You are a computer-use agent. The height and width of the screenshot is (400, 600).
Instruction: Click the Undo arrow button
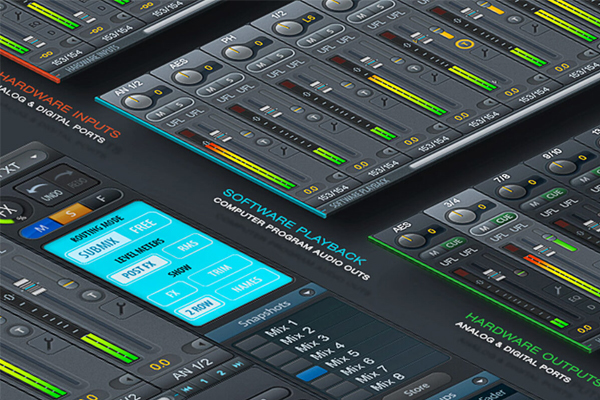43,192
